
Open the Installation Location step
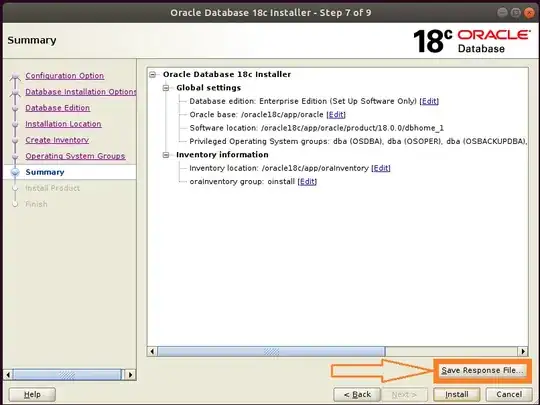63,124
